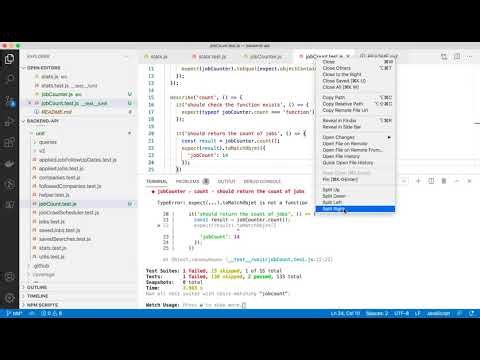Close jobCount.test.js in Open Editors list

pos(30,103)
